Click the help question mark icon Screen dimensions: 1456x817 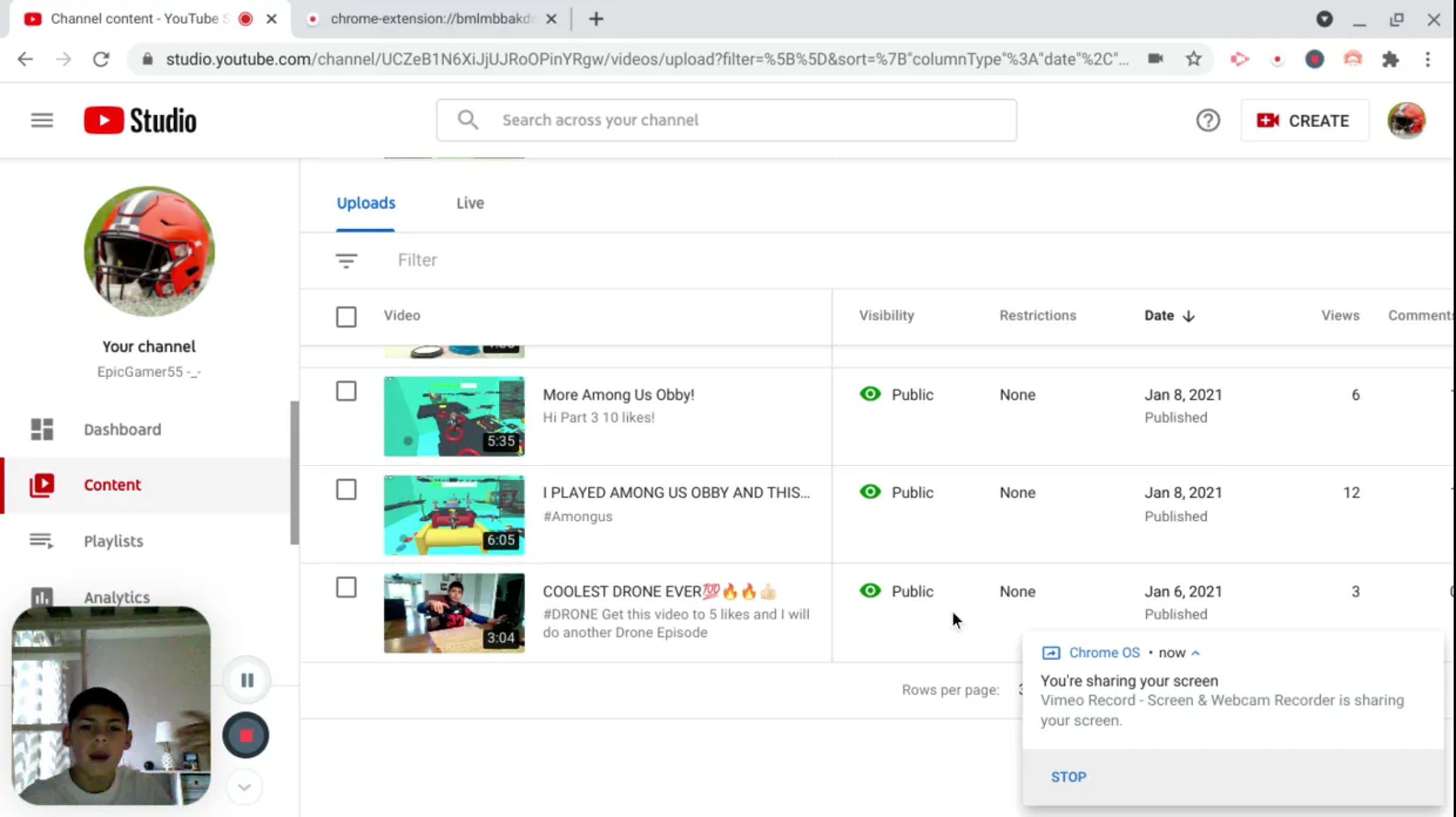pyautogui.click(x=1207, y=120)
